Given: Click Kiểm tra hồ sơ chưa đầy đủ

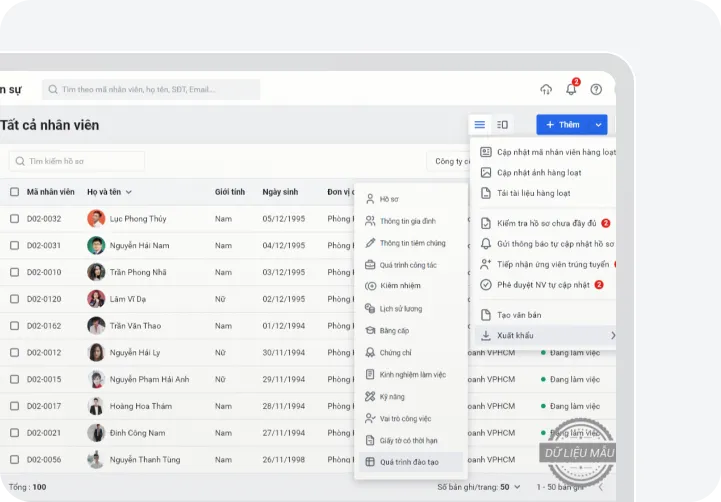Looking at the screenshot, I should tap(545, 223).
